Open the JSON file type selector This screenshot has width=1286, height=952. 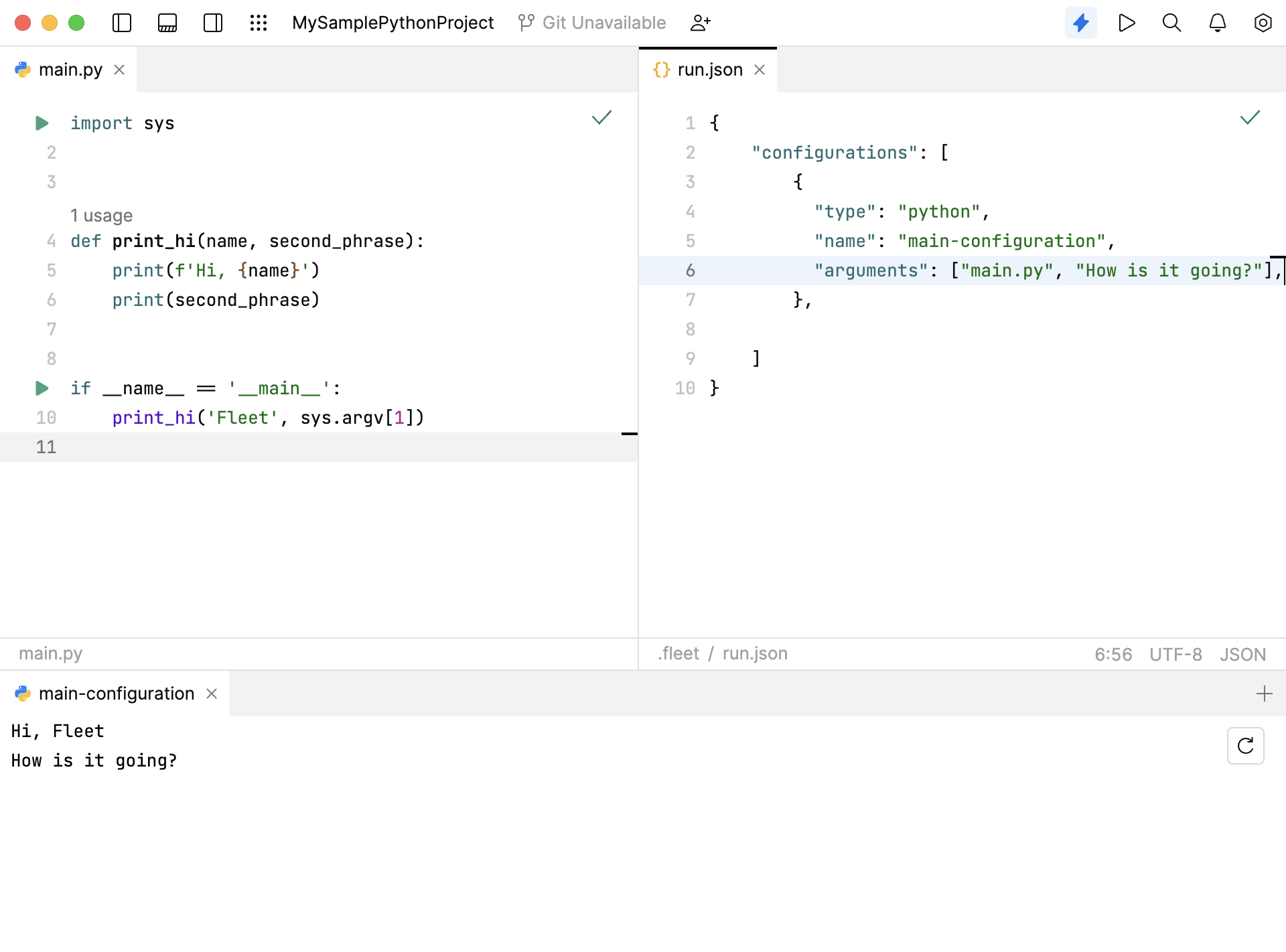click(x=1242, y=653)
